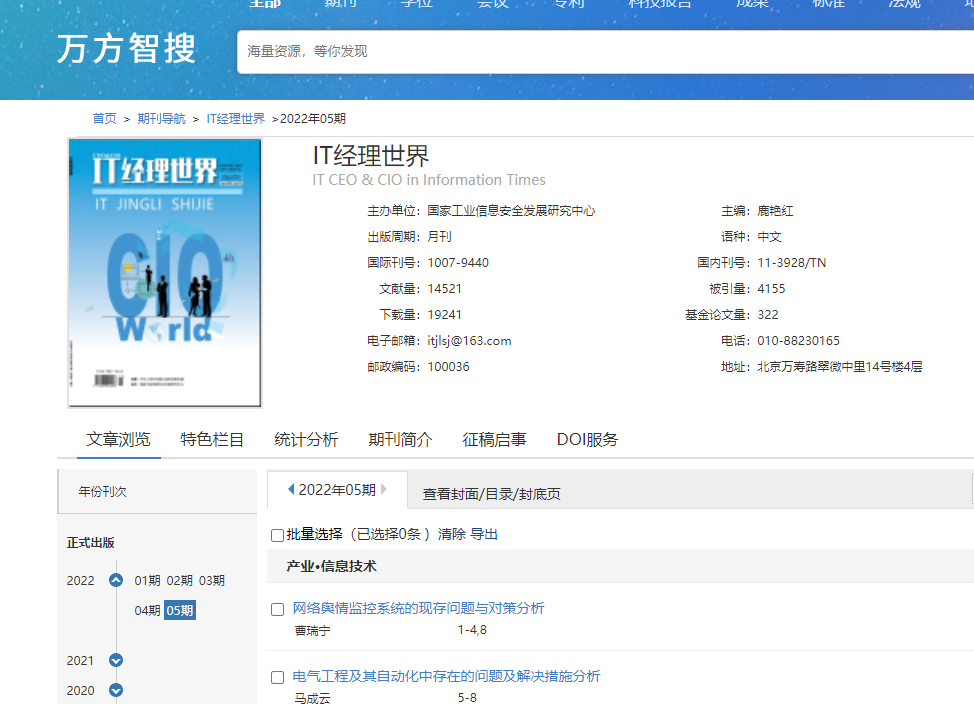Click the IT经理世界 journal title heading
The image size is (974, 704).
371,155
